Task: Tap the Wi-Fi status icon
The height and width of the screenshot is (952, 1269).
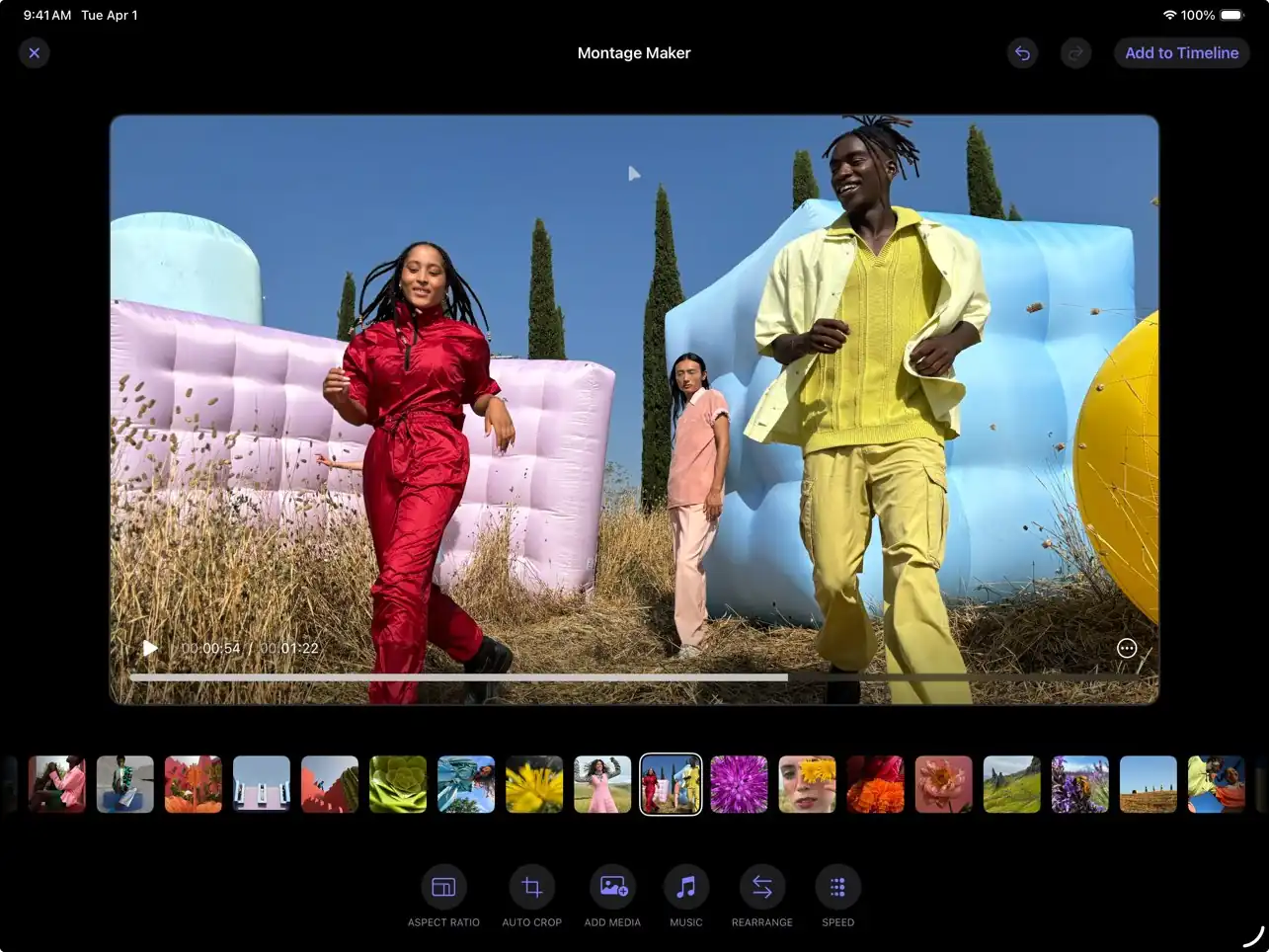Action: (1169, 15)
